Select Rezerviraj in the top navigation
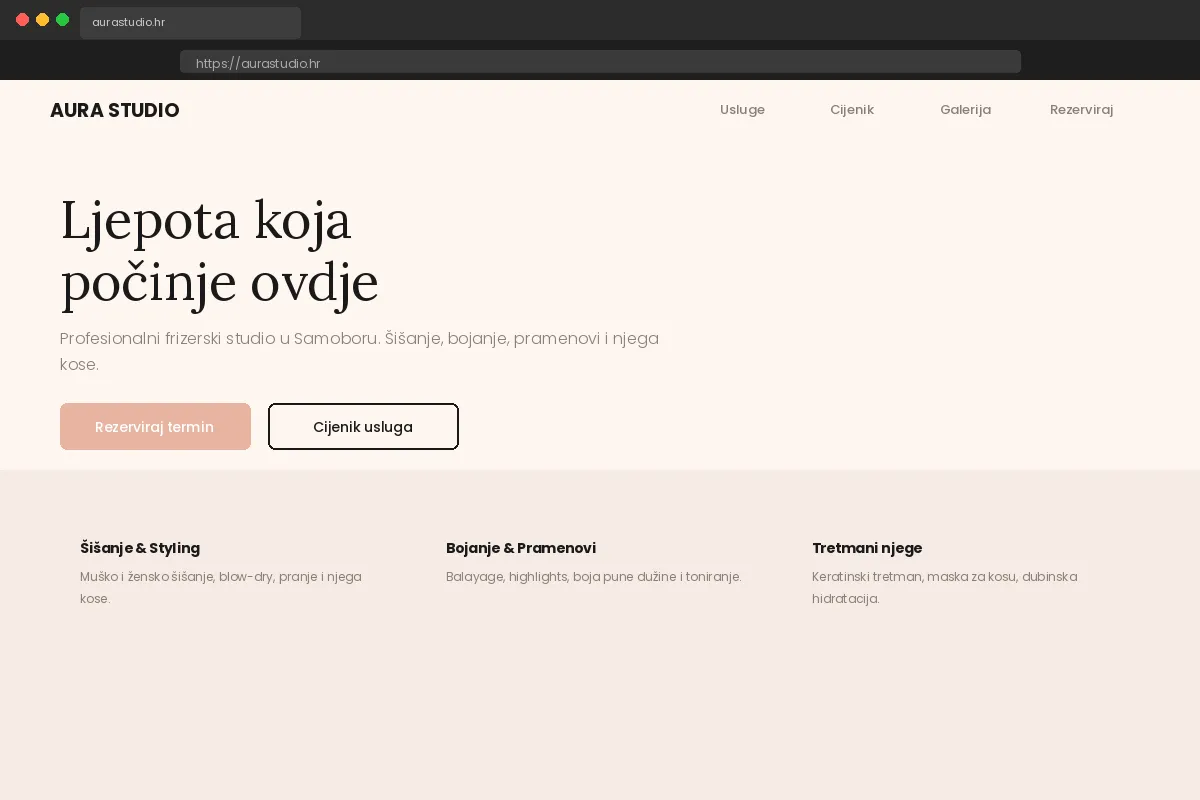Image resolution: width=1200 pixels, height=800 pixels. [1081, 110]
